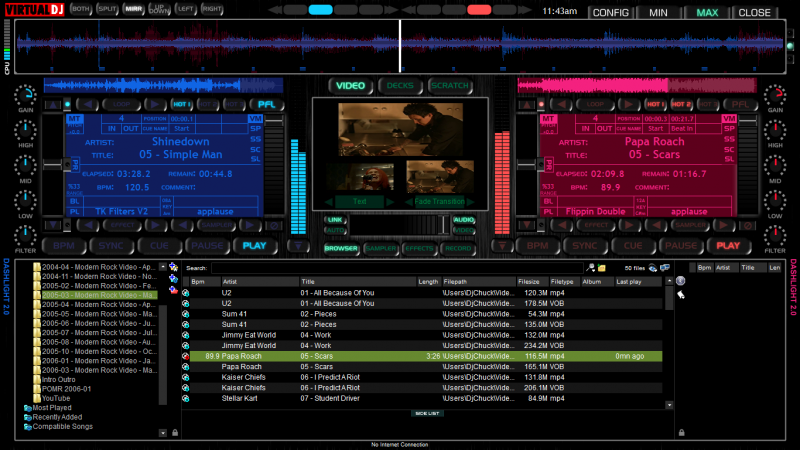Click red file icon of loaded Scars row
The height and width of the screenshot is (450, 800).
tap(186, 356)
